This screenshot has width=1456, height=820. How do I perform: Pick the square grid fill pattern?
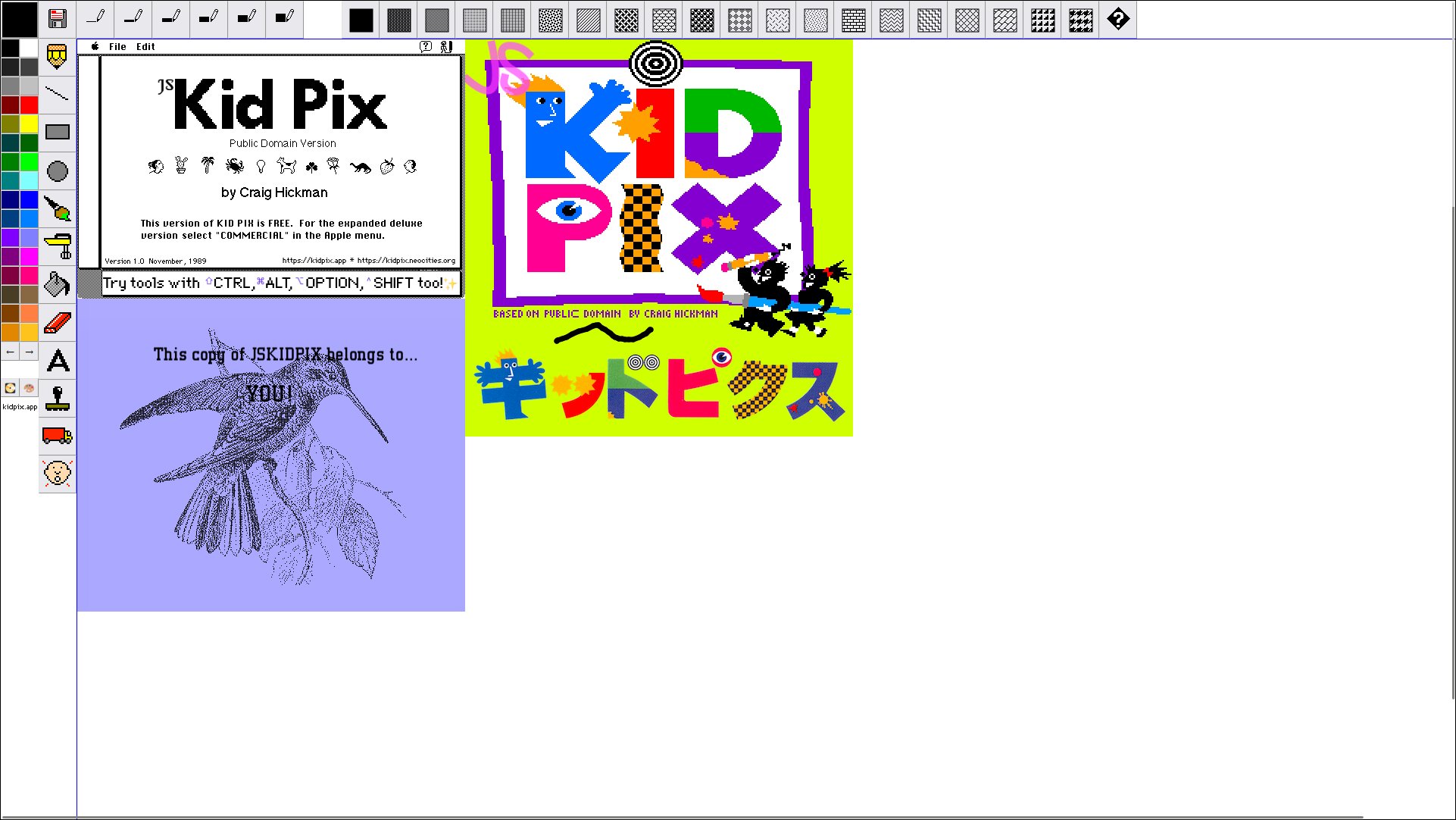[513, 20]
